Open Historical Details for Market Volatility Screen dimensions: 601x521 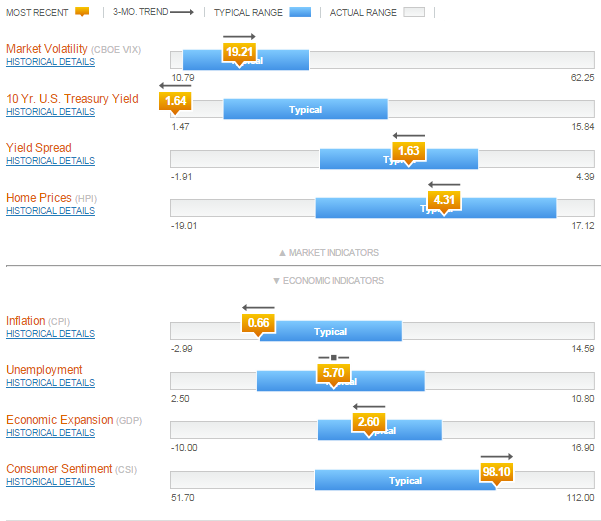click(x=50, y=62)
